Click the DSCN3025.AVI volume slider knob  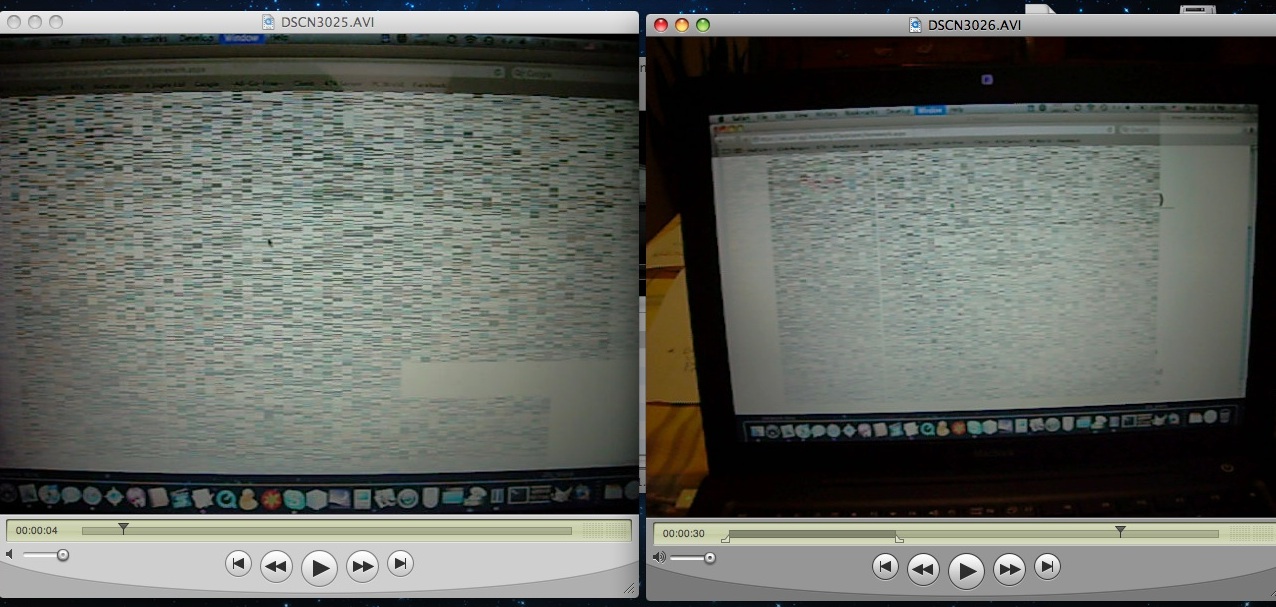(x=63, y=554)
